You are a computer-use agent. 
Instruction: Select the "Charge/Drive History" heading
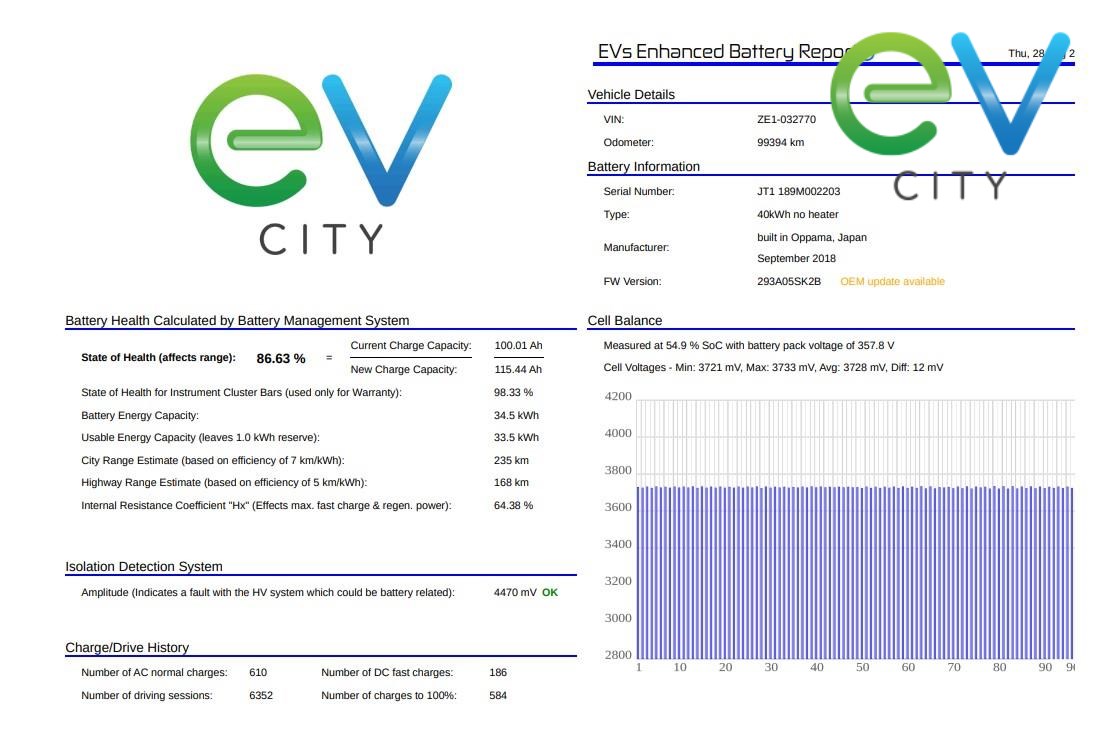[x=127, y=647]
